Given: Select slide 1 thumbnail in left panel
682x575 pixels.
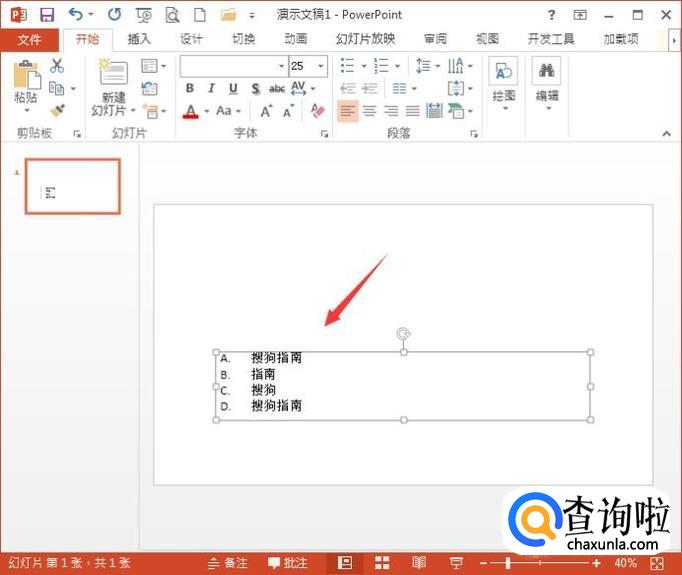Looking at the screenshot, I should pyautogui.click(x=72, y=186).
